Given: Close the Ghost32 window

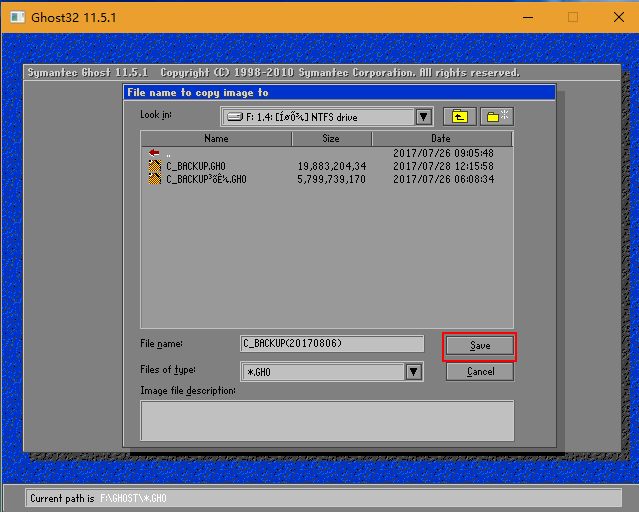Looking at the screenshot, I should (x=619, y=18).
